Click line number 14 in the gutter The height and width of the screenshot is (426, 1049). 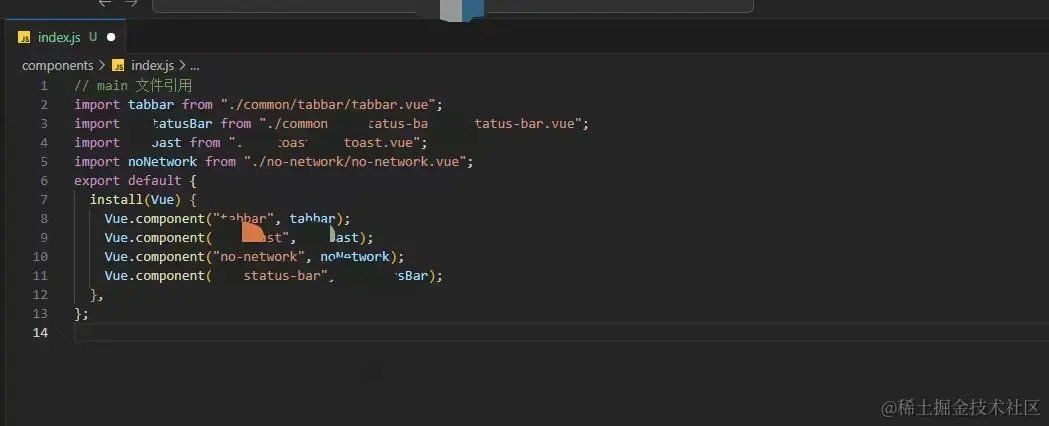point(40,332)
